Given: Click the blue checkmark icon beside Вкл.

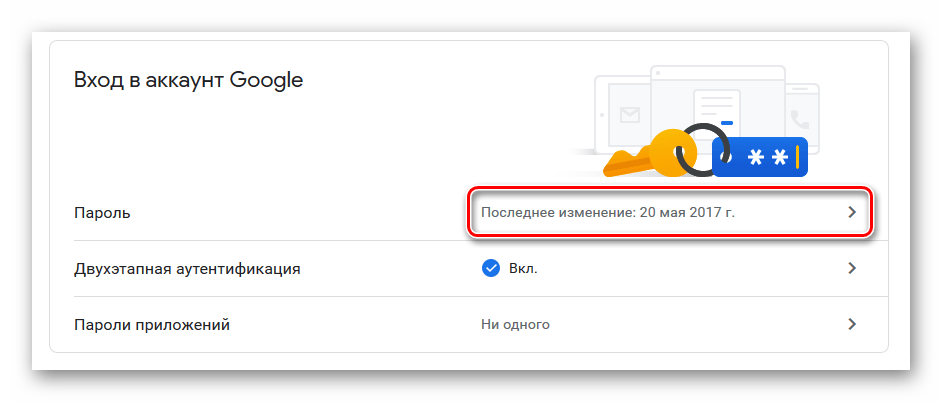Looking at the screenshot, I should 491,268.
